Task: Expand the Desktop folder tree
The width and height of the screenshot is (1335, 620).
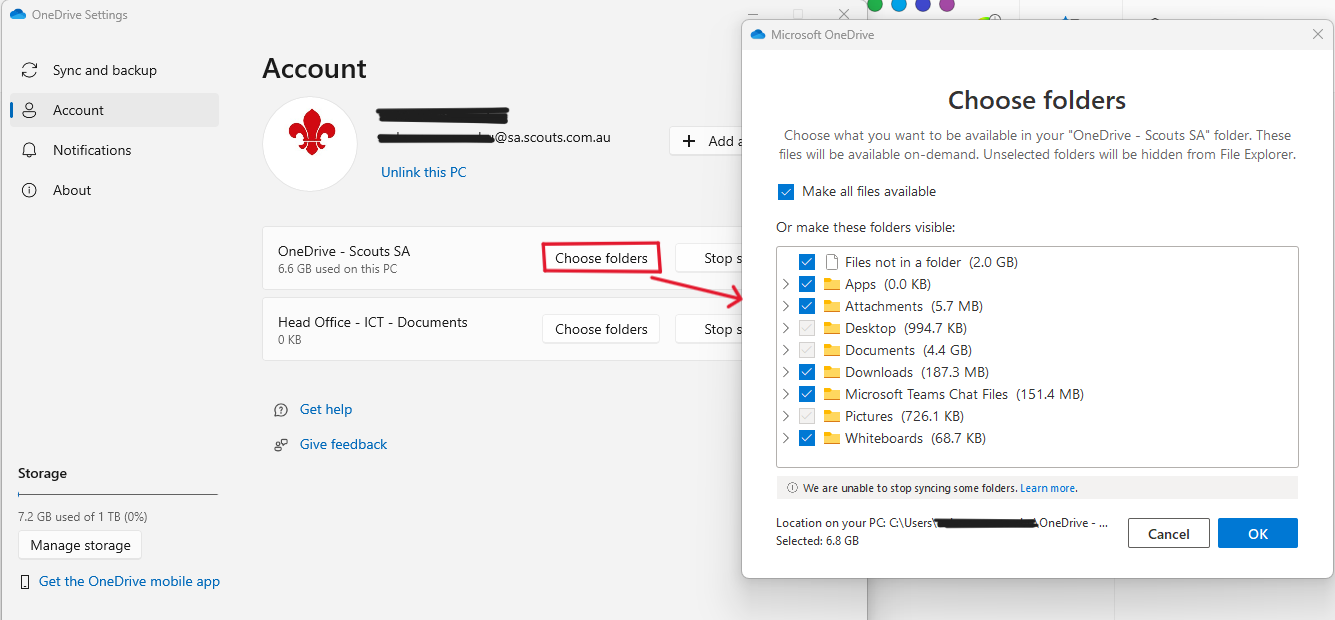Action: pyautogui.click(x=786, y=328)
